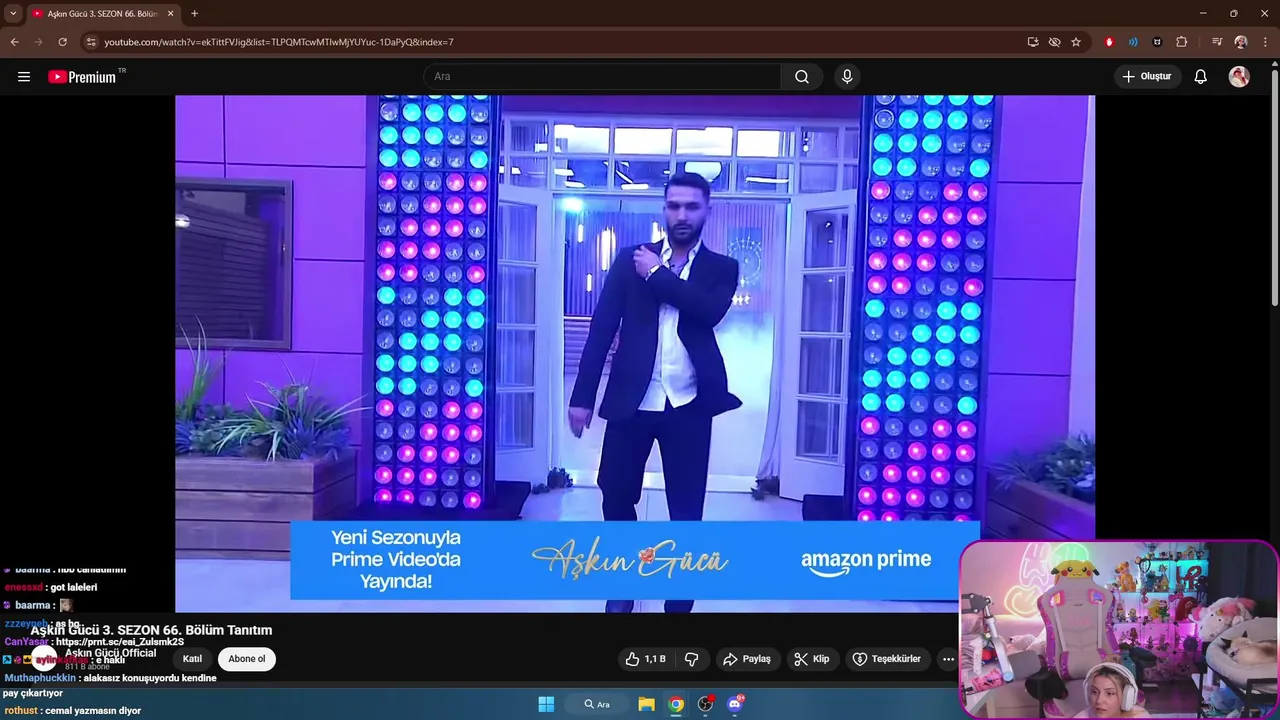Switch to Chrome in taskbar
The image size is (1280, 720).
tap(676, 704)
